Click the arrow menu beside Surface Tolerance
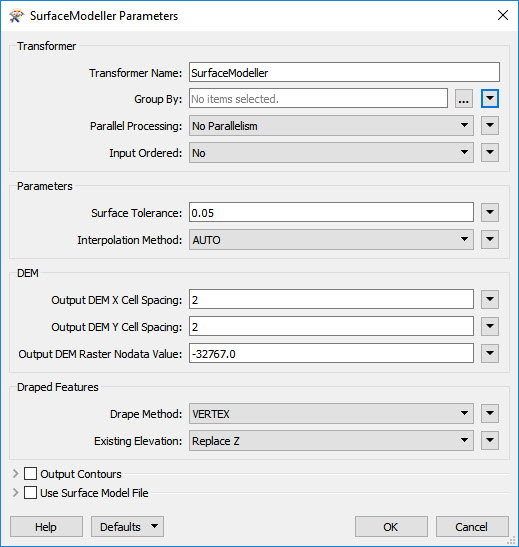This screenshot has width=519, height=547. click(x=490, y=212)
